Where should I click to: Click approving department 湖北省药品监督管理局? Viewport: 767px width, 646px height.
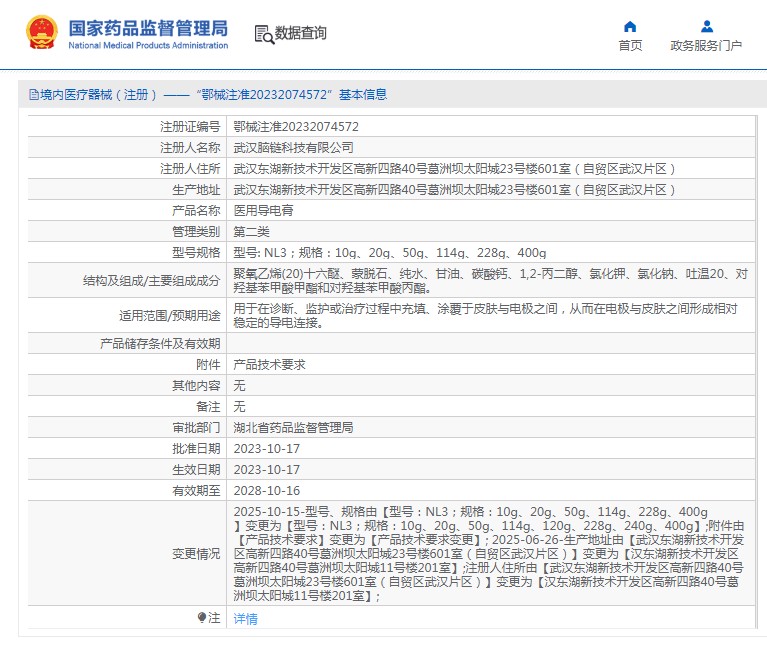pyautogui.click(x=293, y=428)
